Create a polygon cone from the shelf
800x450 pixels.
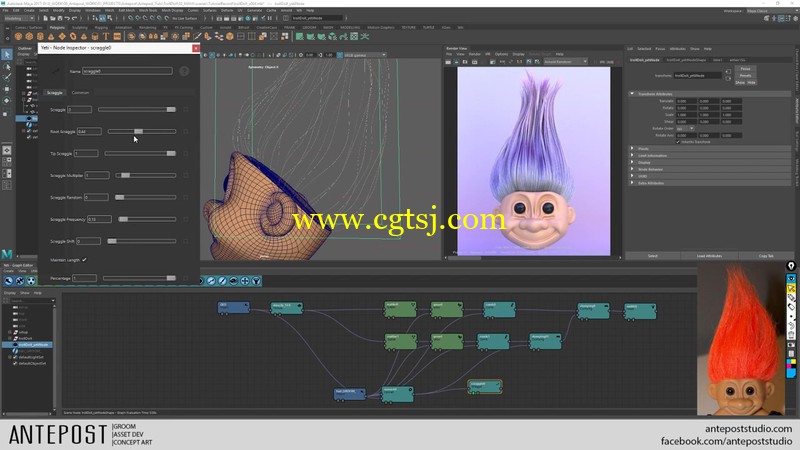point(51,37)
